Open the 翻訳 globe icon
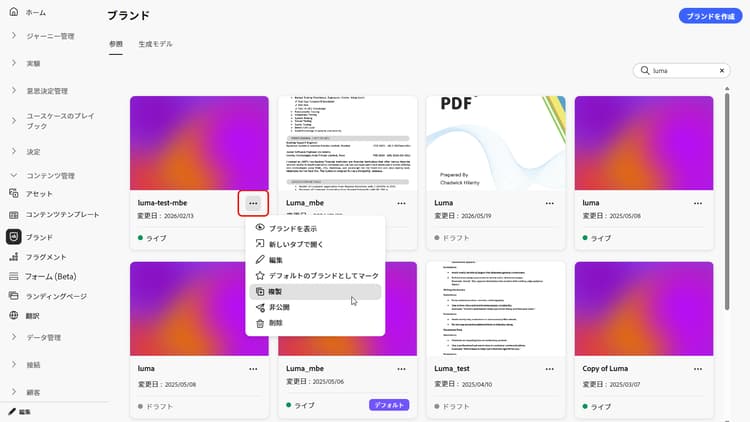 [x=14, y=315]
